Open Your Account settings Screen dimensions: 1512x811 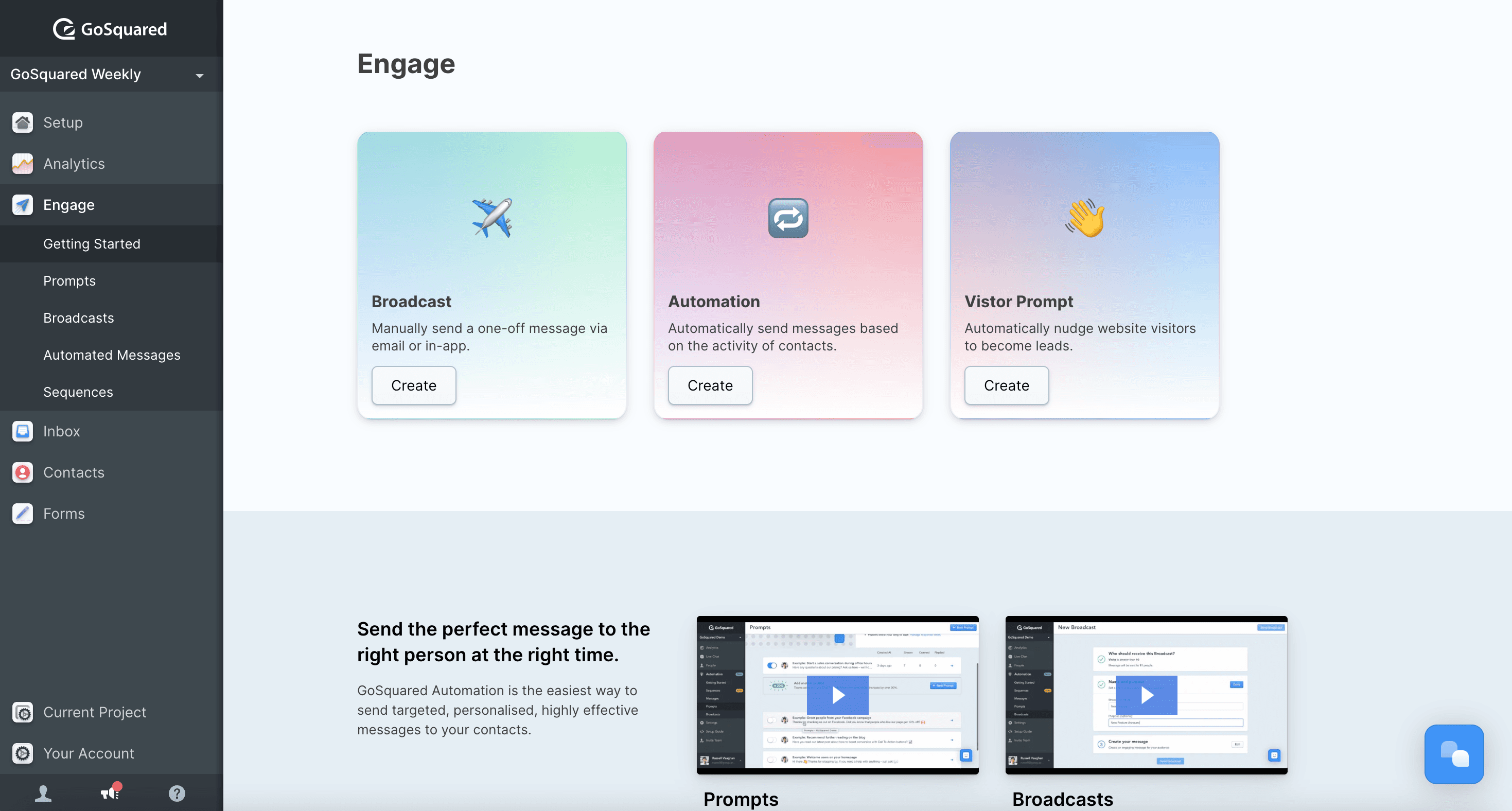point(89,753)
